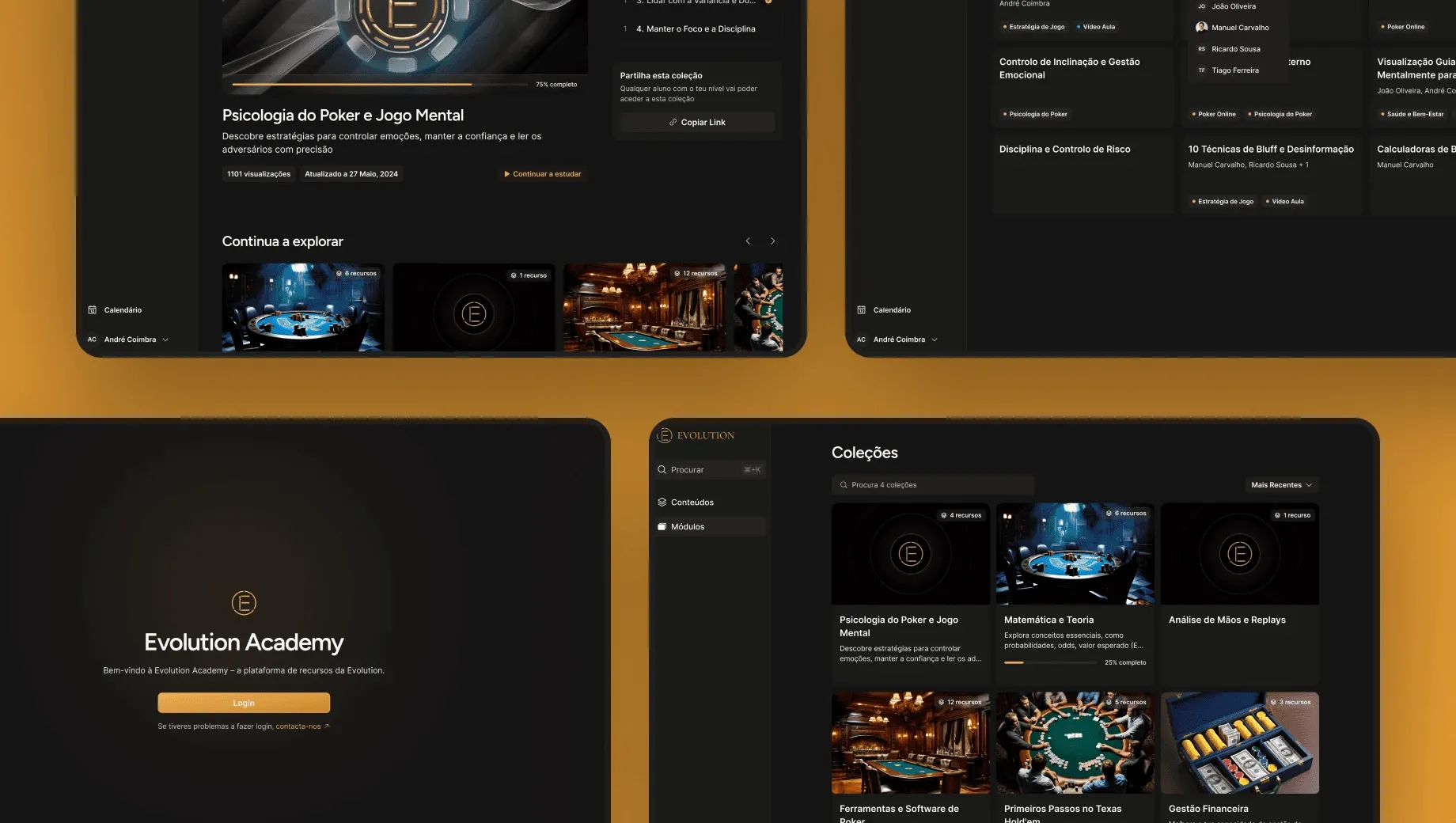Screen dimensions: 1456x823
Task: Click Continuar a estudar
Action: (543, 174)
